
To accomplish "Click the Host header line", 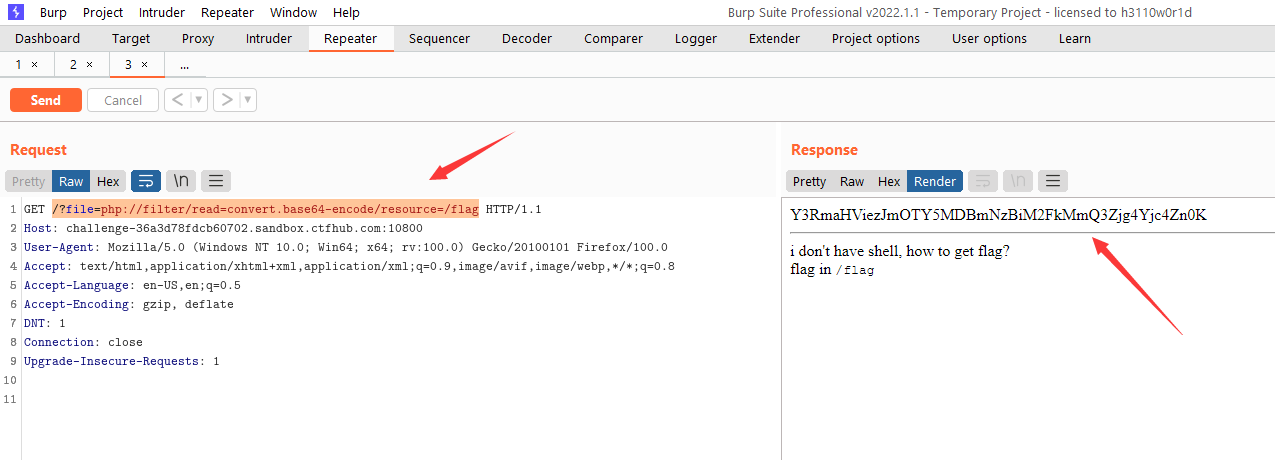I will 223,228.
